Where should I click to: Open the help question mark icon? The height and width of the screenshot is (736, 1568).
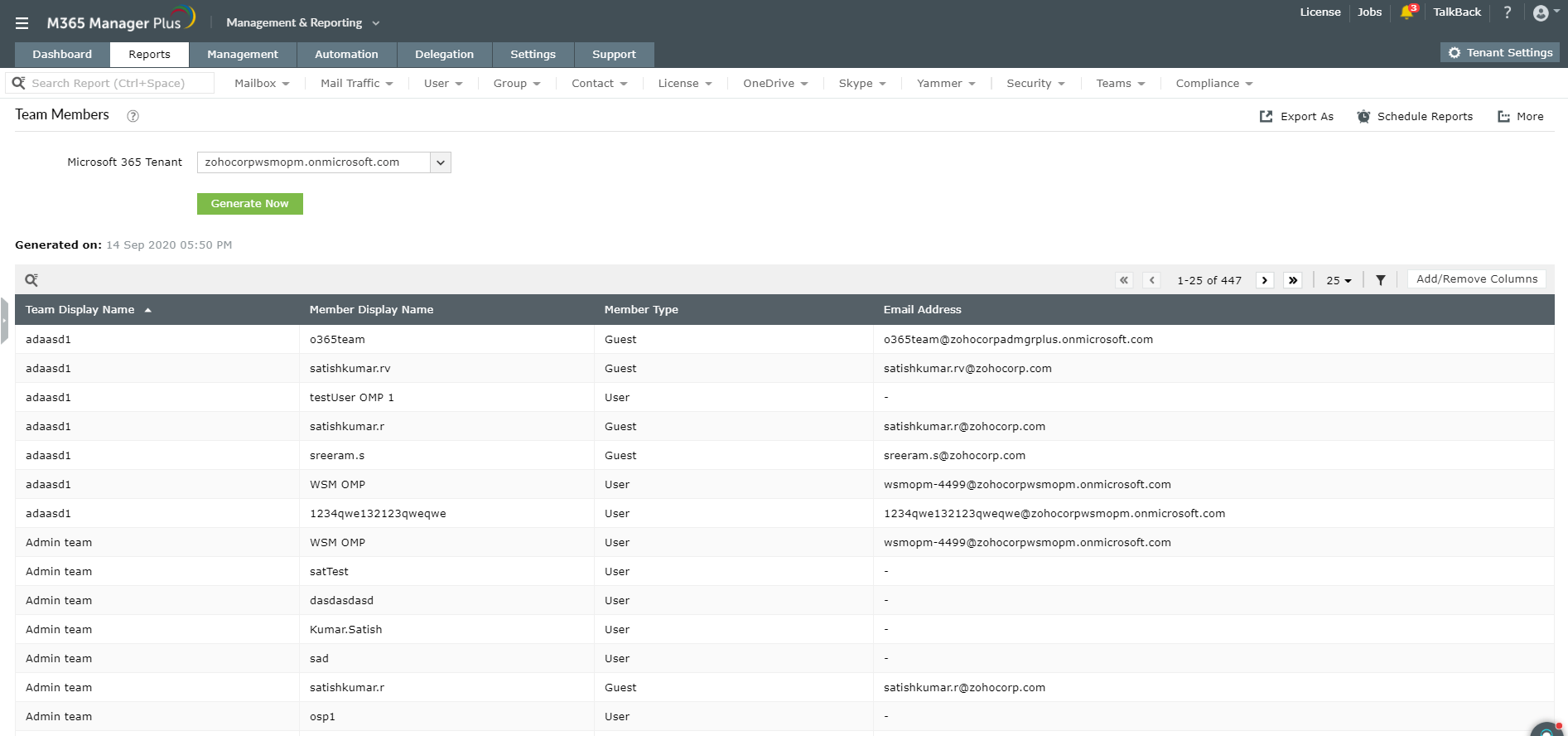pos(1508,12)
